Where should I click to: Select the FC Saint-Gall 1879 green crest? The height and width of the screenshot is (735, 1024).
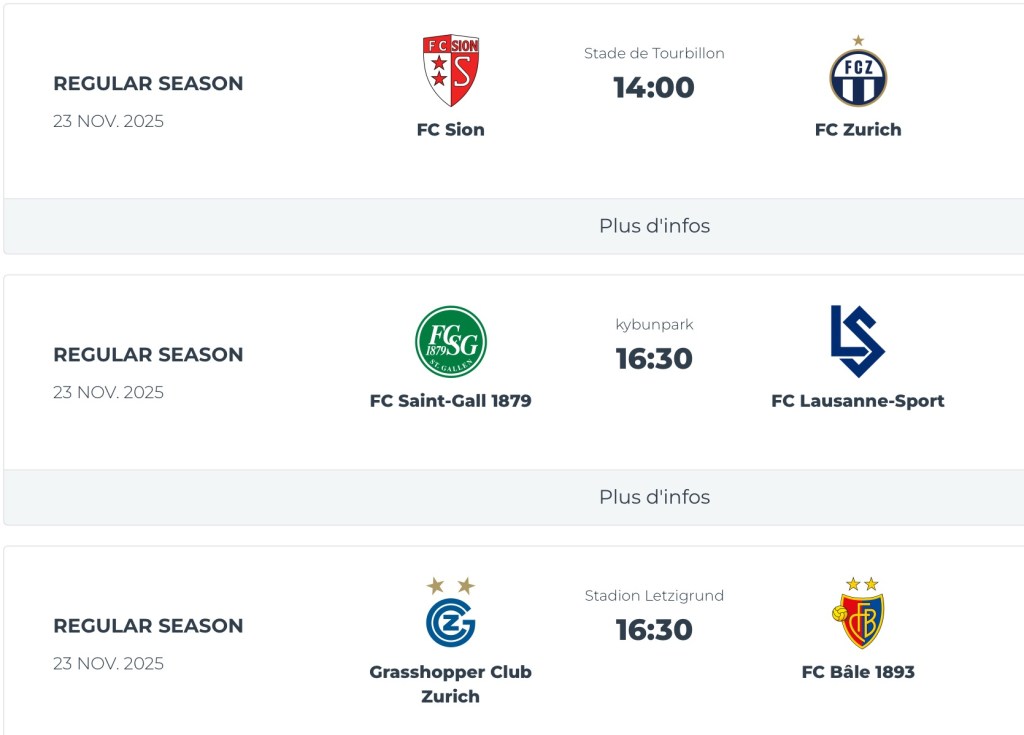point(450,342)
